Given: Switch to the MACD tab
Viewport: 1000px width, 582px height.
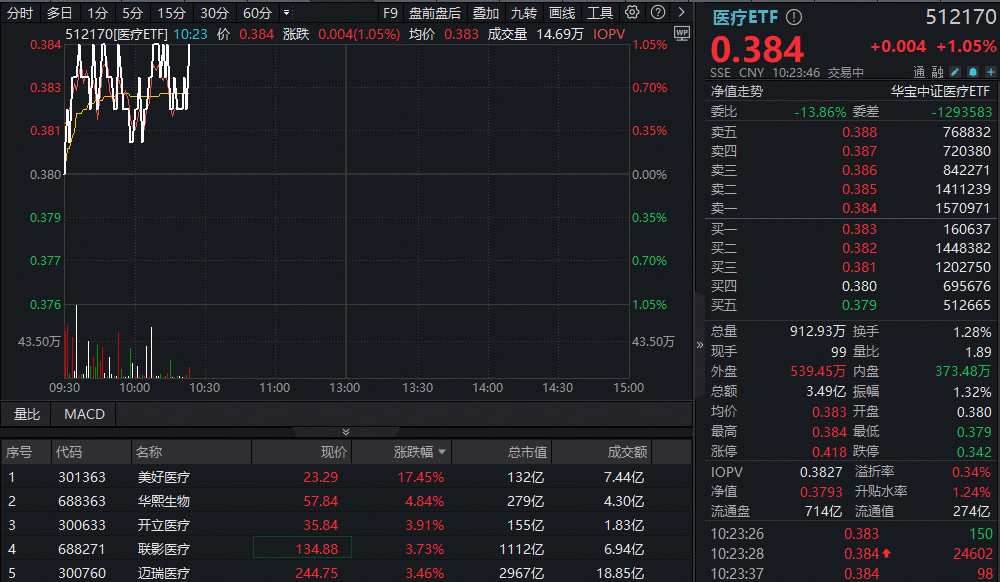Looking at the screenshot, I should 83,414.
